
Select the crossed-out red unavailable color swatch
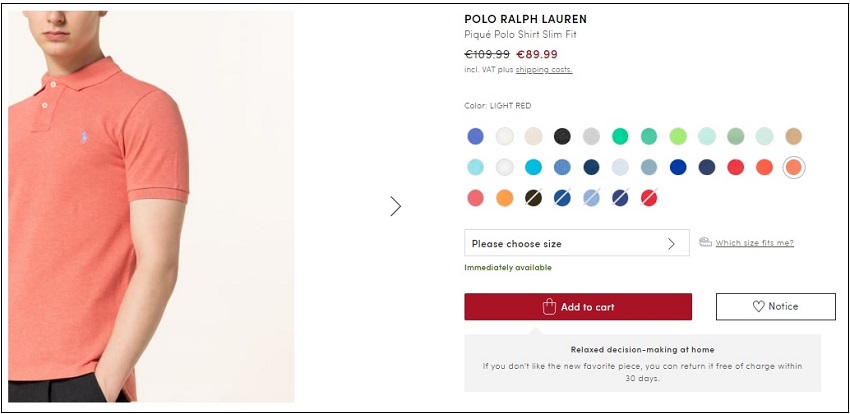pos(649,198)
